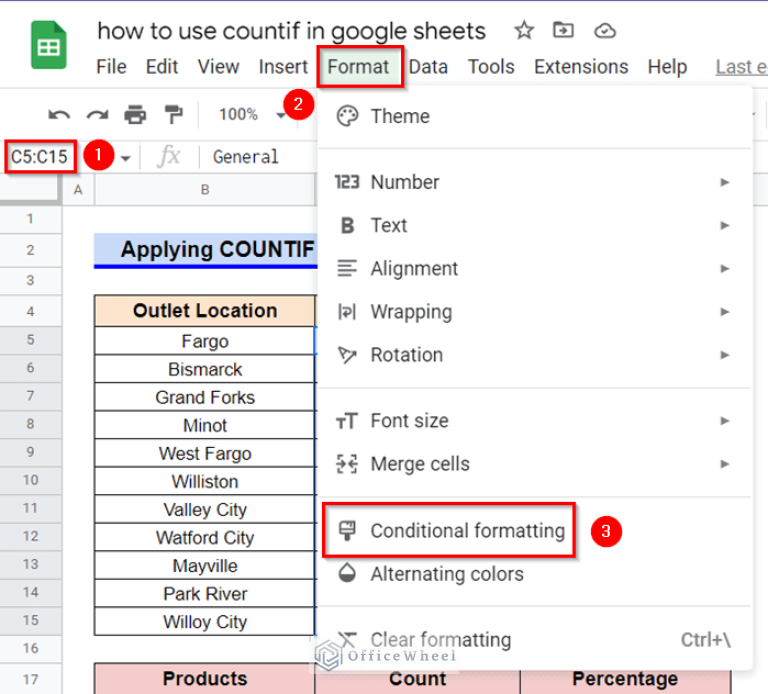Select the Fargo cell

(x=204, y=341)
